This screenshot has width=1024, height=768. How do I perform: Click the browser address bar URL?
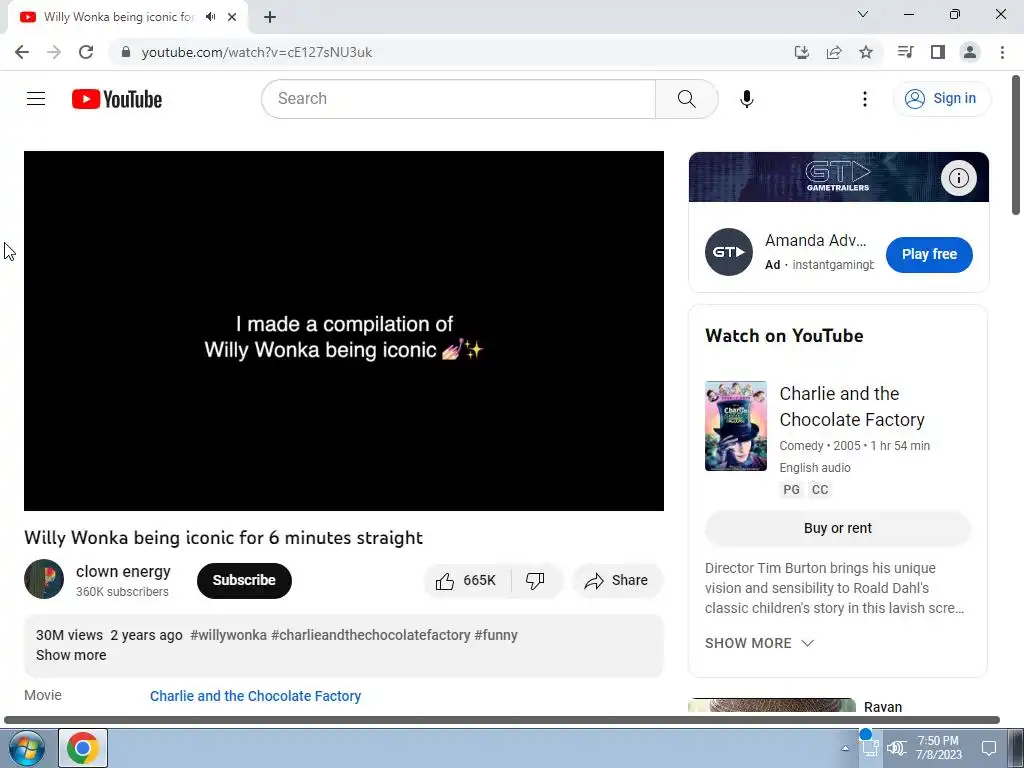pyautogui.click(x=257, y=52)
